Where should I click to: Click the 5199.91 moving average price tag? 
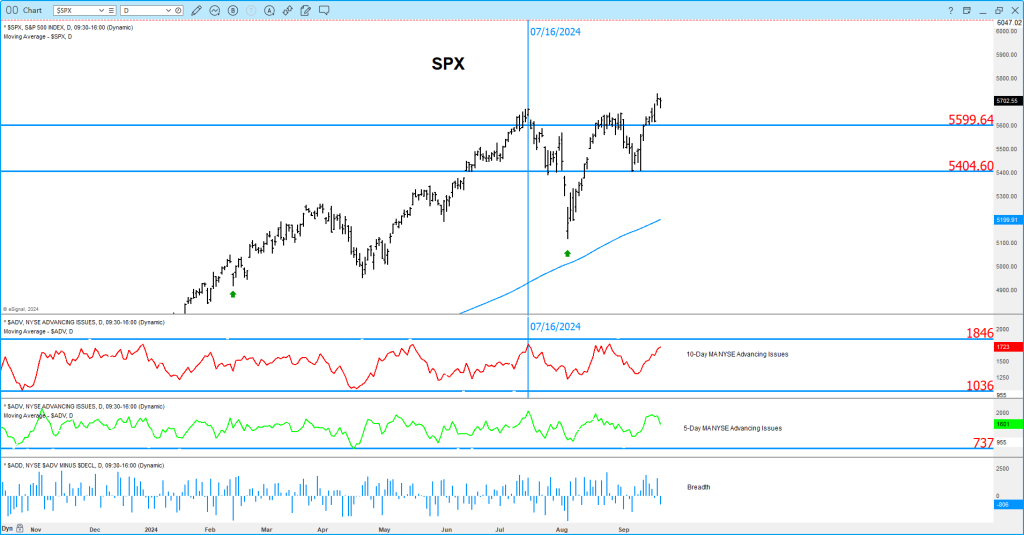pos(1008,220)
